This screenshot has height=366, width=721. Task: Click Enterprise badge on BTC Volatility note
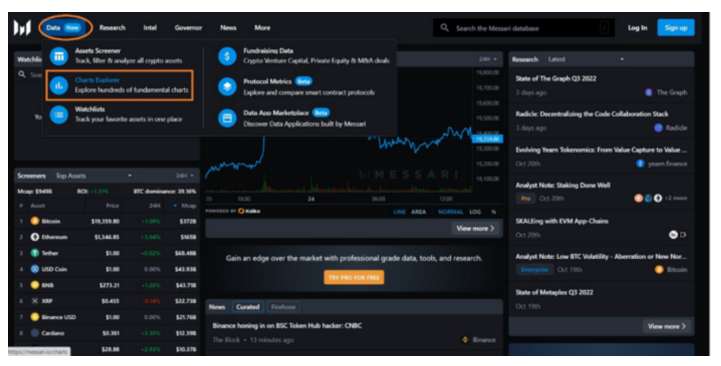click(x=534, y=269)
